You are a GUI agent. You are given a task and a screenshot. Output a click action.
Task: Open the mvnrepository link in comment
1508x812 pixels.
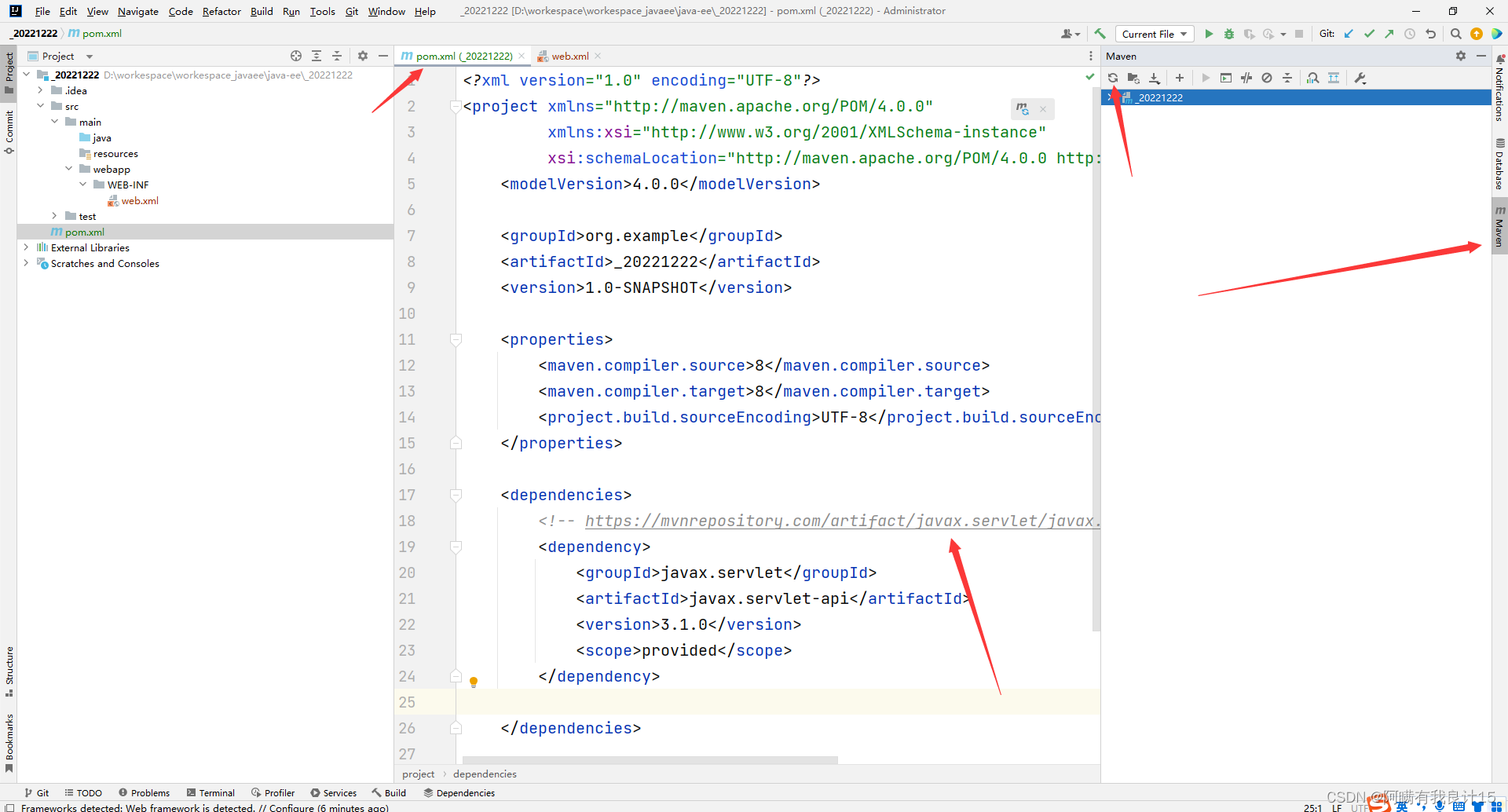842,521
